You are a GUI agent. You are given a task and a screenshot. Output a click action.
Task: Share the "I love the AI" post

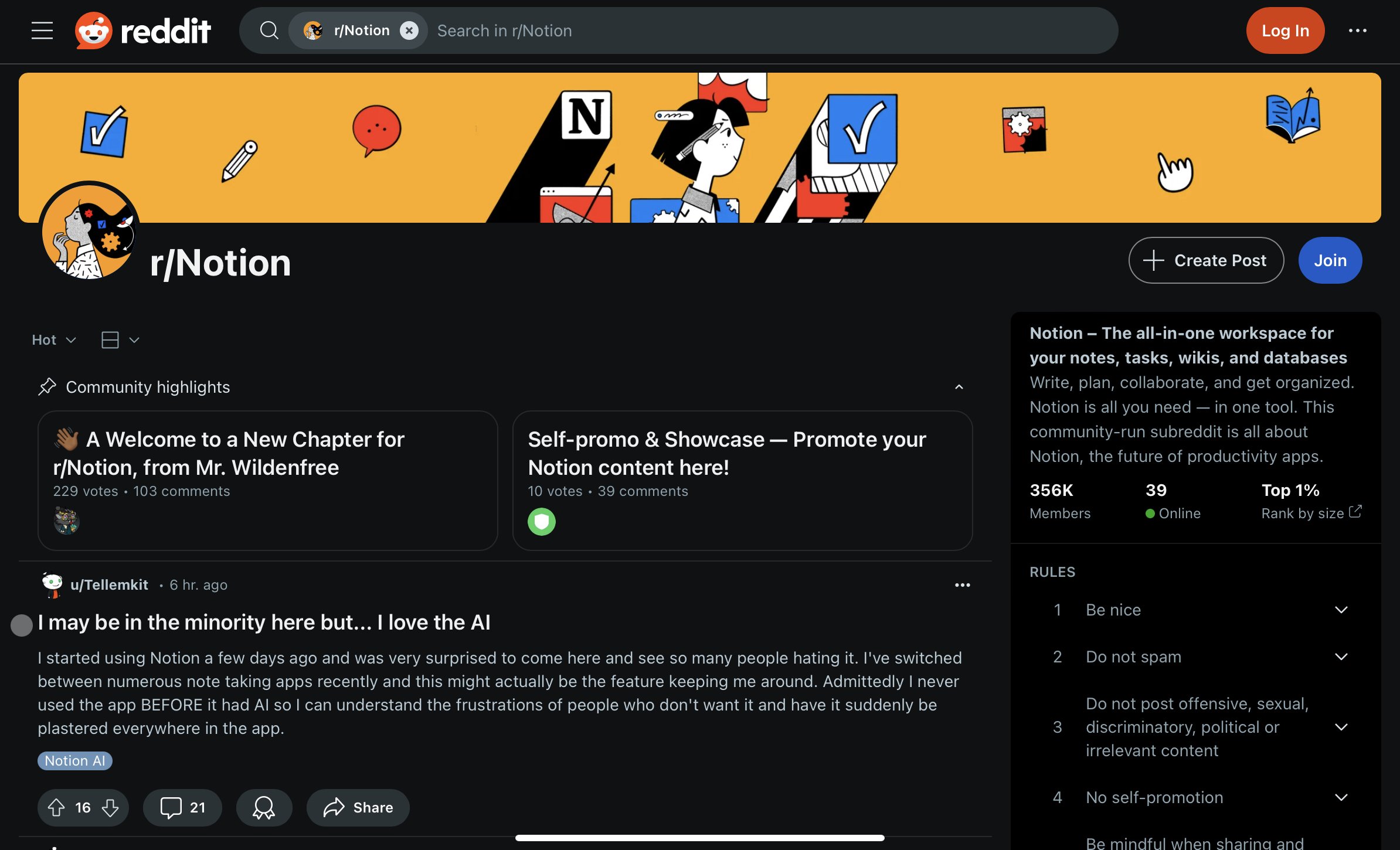[358, 807]
